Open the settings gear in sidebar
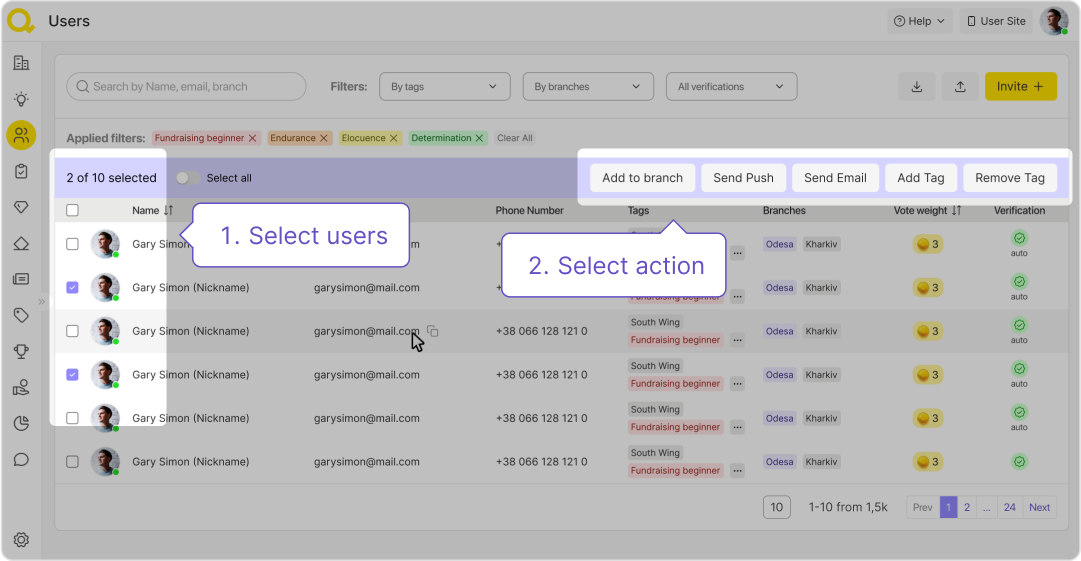The image size is (1081, 561). (21, 540)
